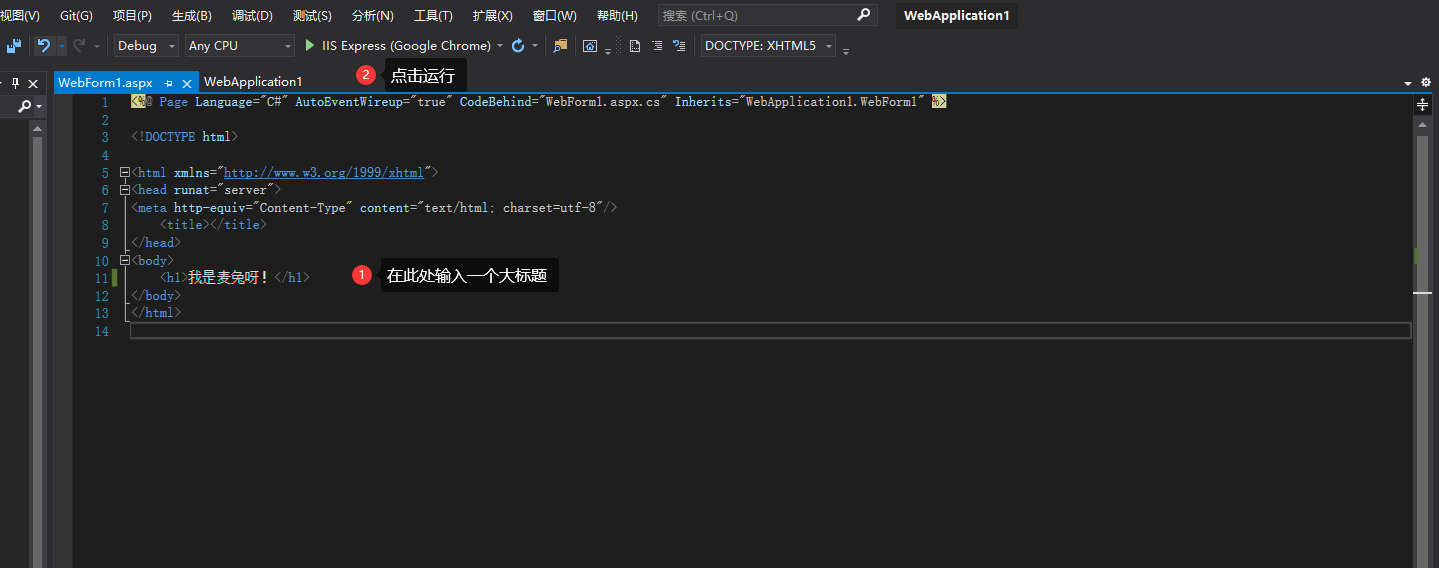Open the http://www.w3.org/1999/xhtml link
Image resolution: width=1439 pixels, height=568 pixels.
tap(324, 172)
